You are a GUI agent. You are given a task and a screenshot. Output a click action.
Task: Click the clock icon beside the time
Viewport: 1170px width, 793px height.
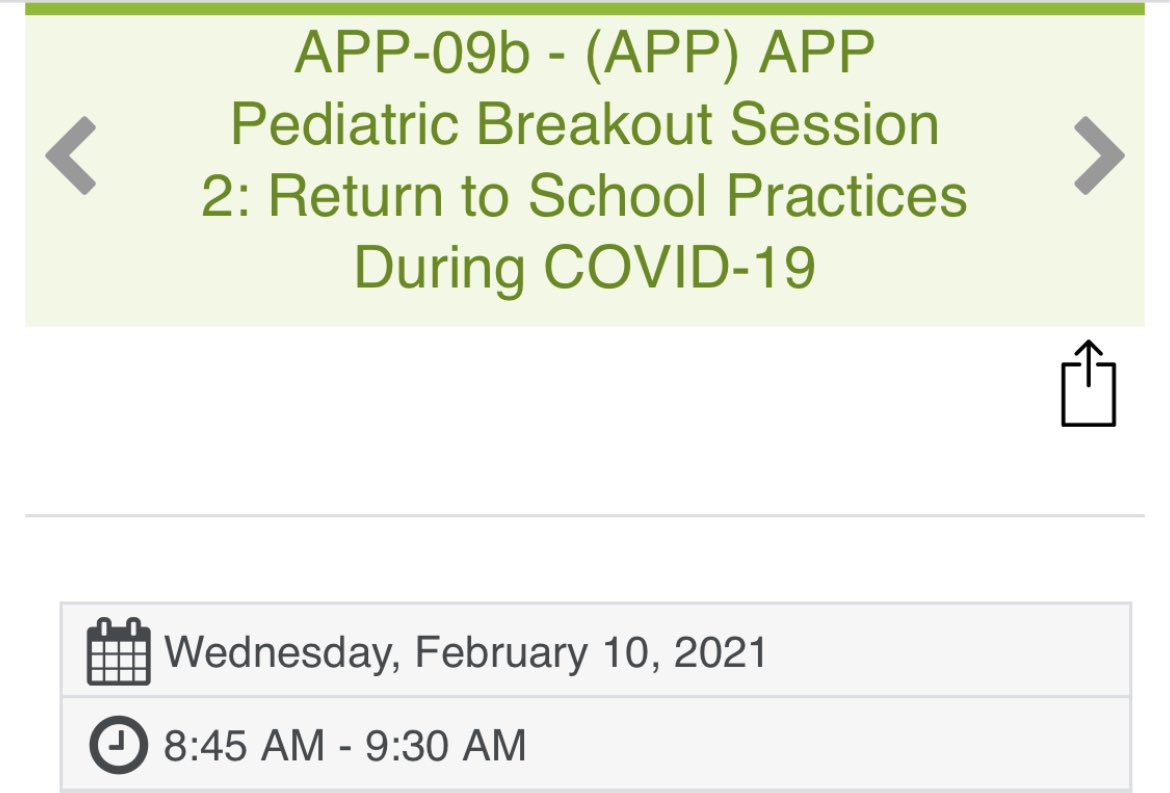tap(119, 745)
